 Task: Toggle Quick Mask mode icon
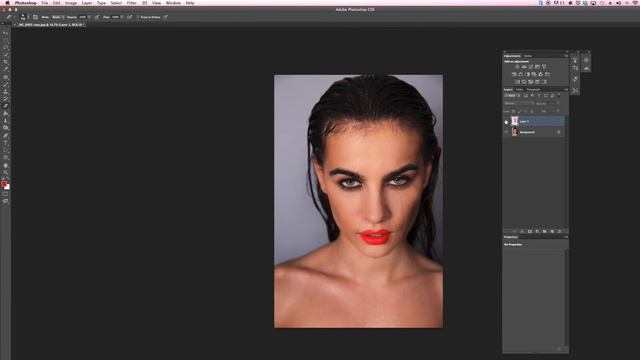pos(6,194)
